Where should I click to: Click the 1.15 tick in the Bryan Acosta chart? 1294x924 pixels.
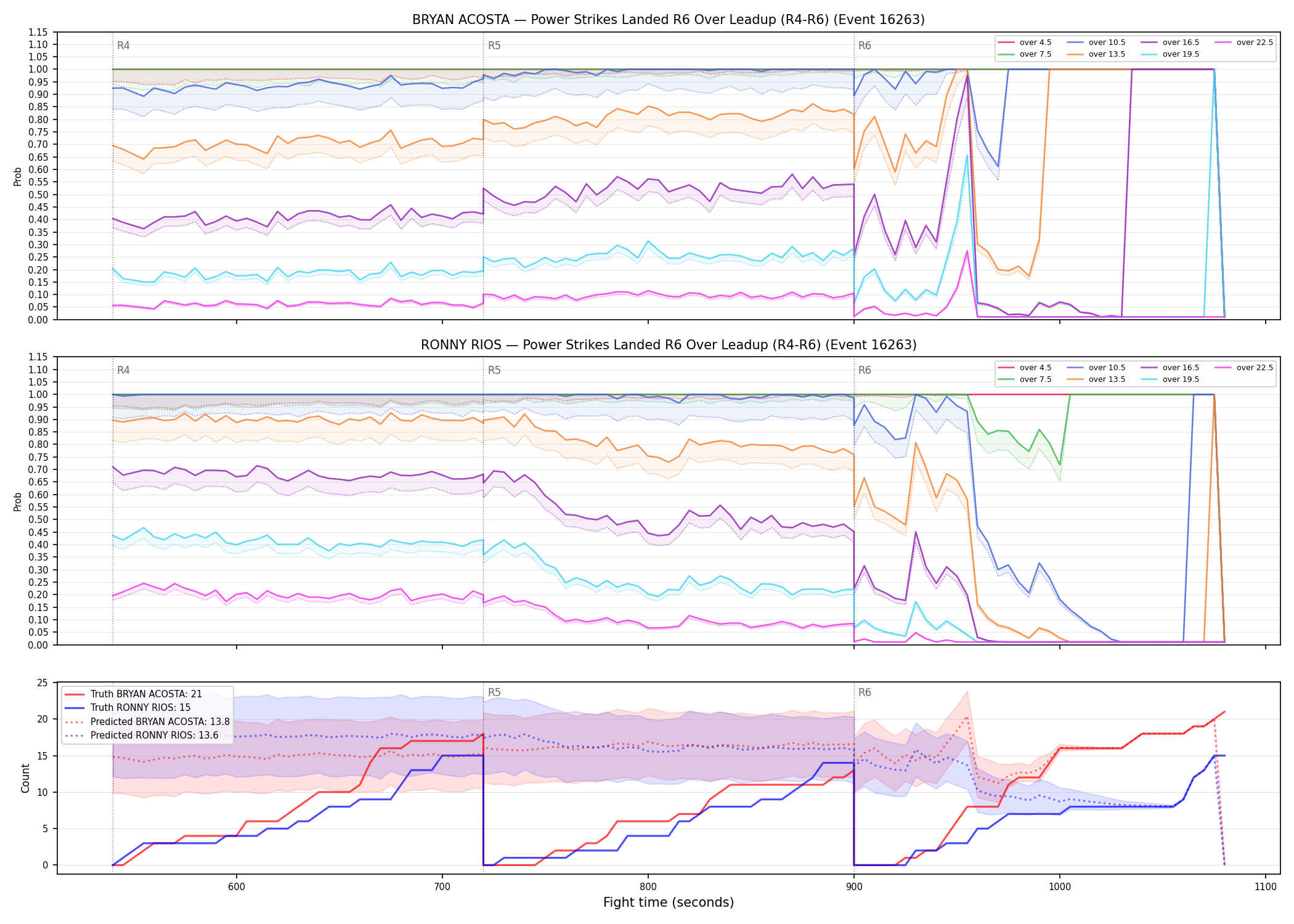tap(38, 32)
